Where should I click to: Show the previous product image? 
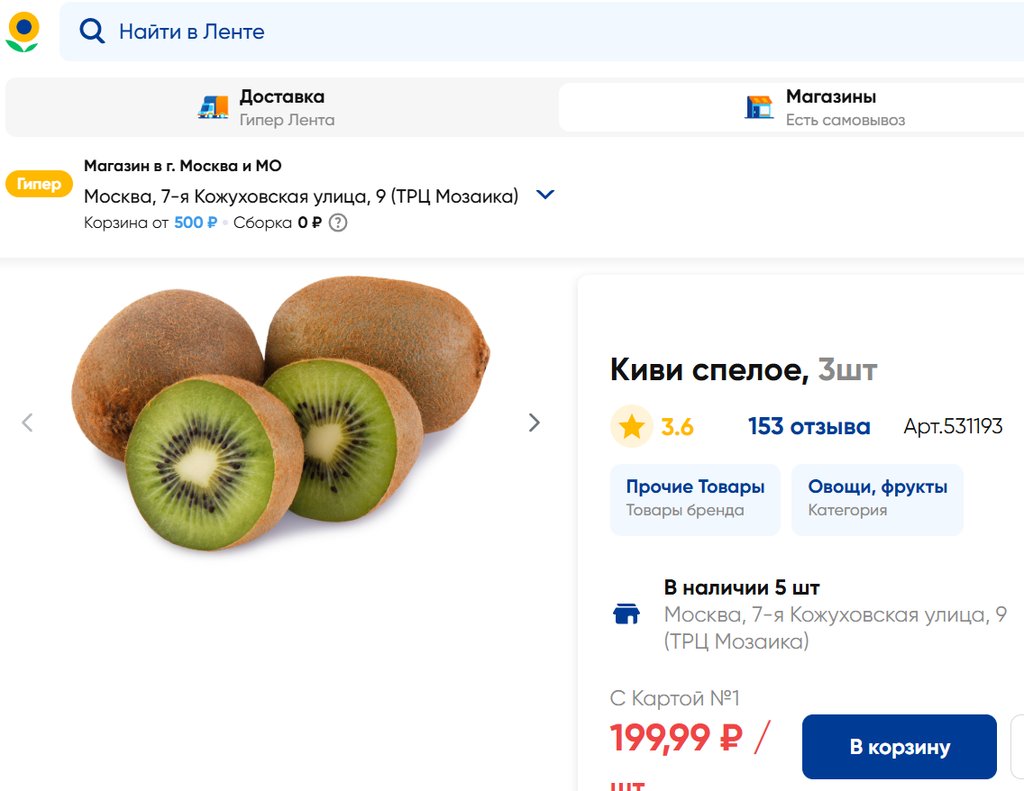click(27, 423)
